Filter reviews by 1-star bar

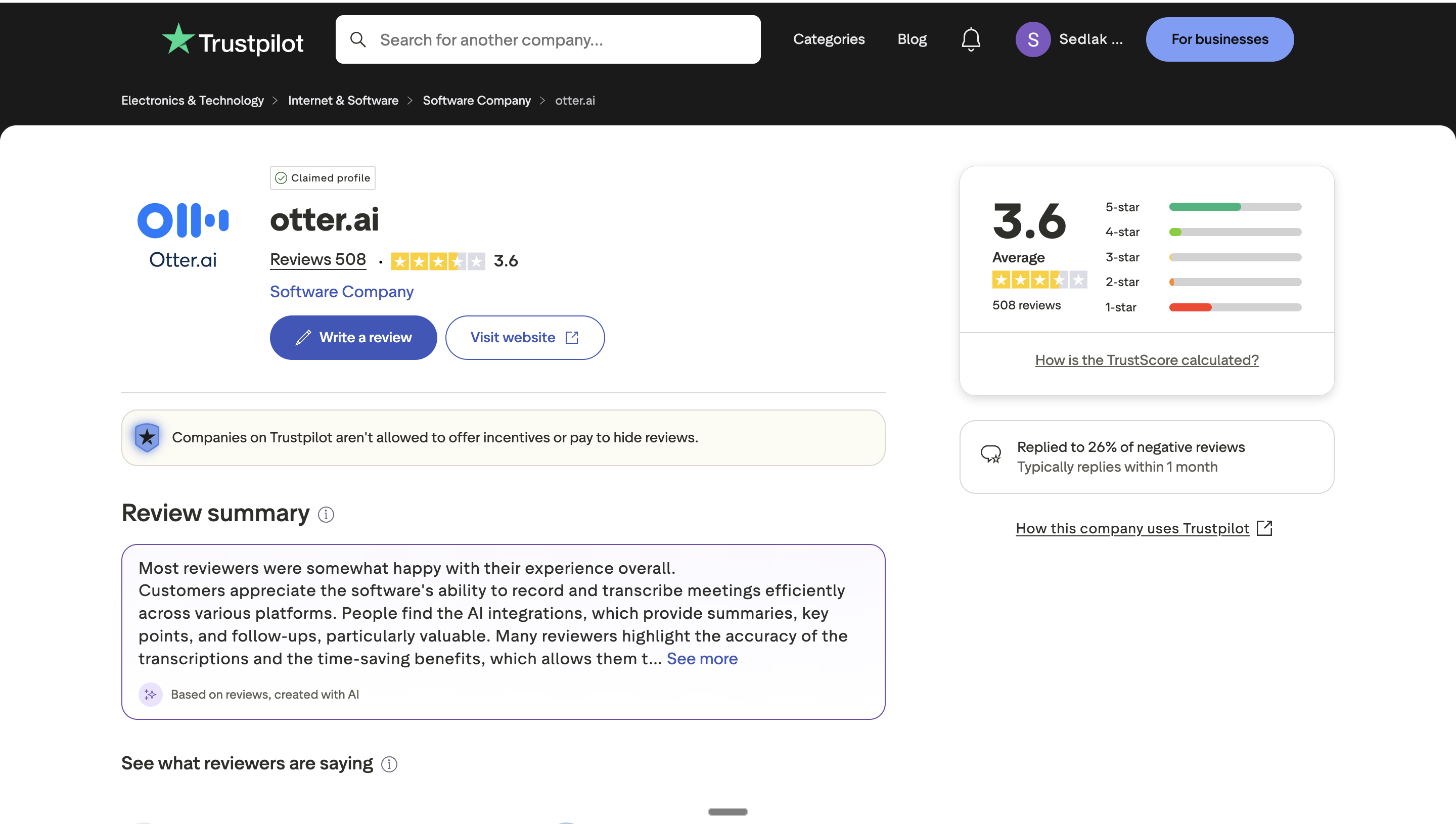point(1235,307)
